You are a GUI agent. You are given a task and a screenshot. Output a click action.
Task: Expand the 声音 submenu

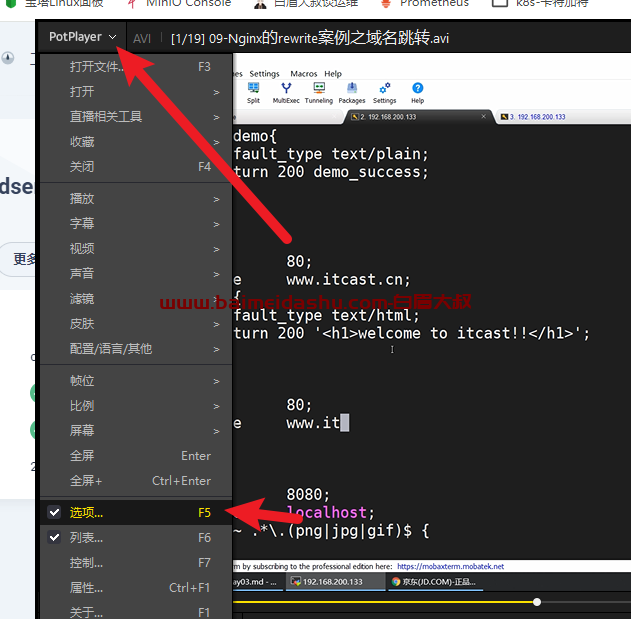click(136, 274)
